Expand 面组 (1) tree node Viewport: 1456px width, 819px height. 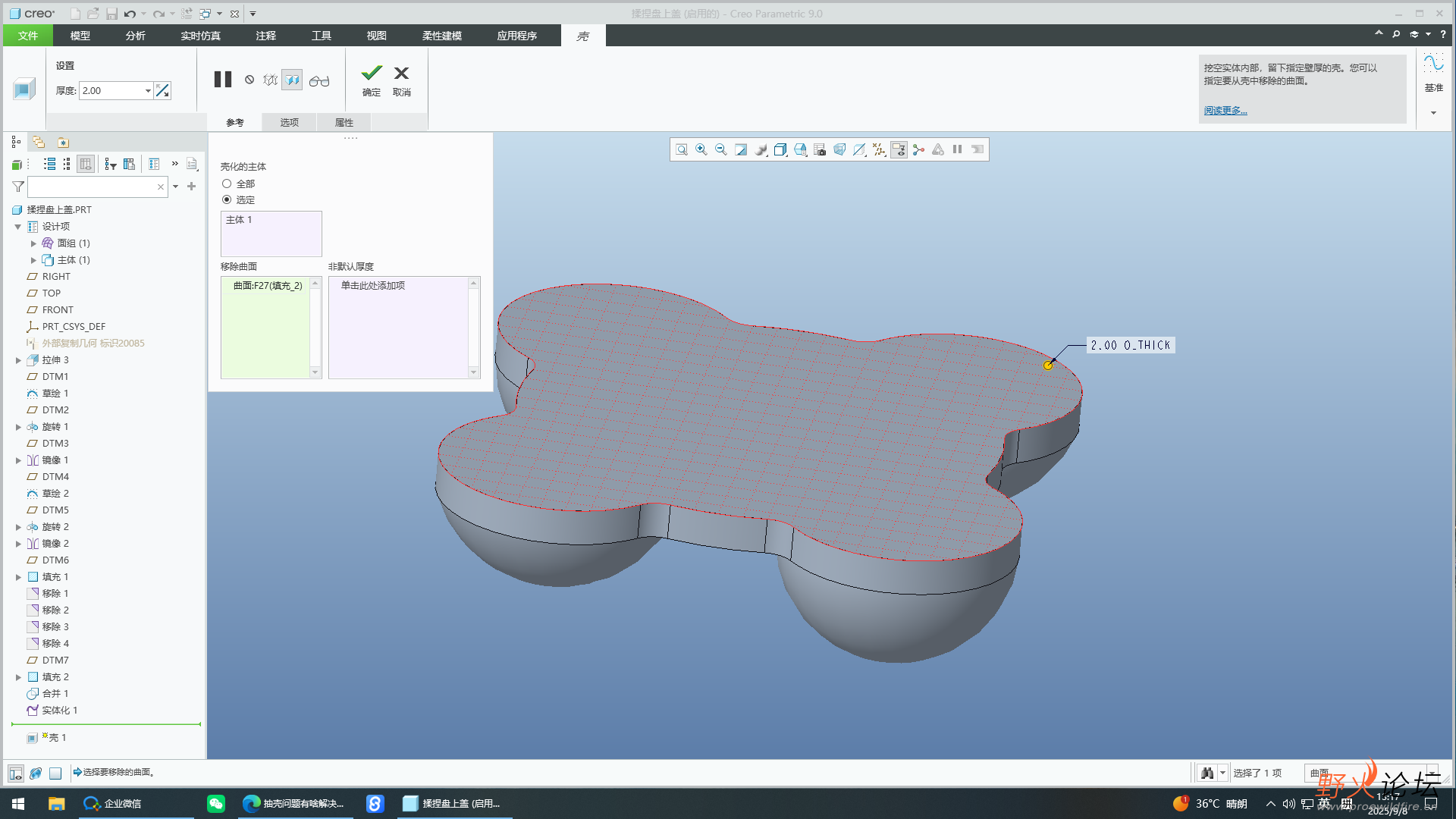tap(33, 243)
